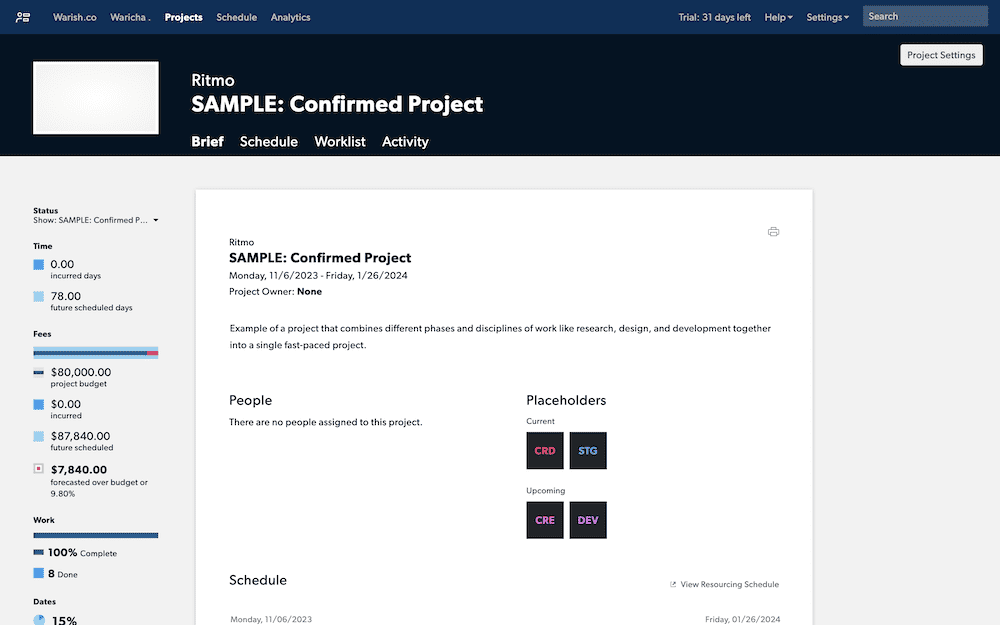Viewport: 1000px width, 625px height.
Task: Open the Help dropdown menu
Action: [778, 17]
